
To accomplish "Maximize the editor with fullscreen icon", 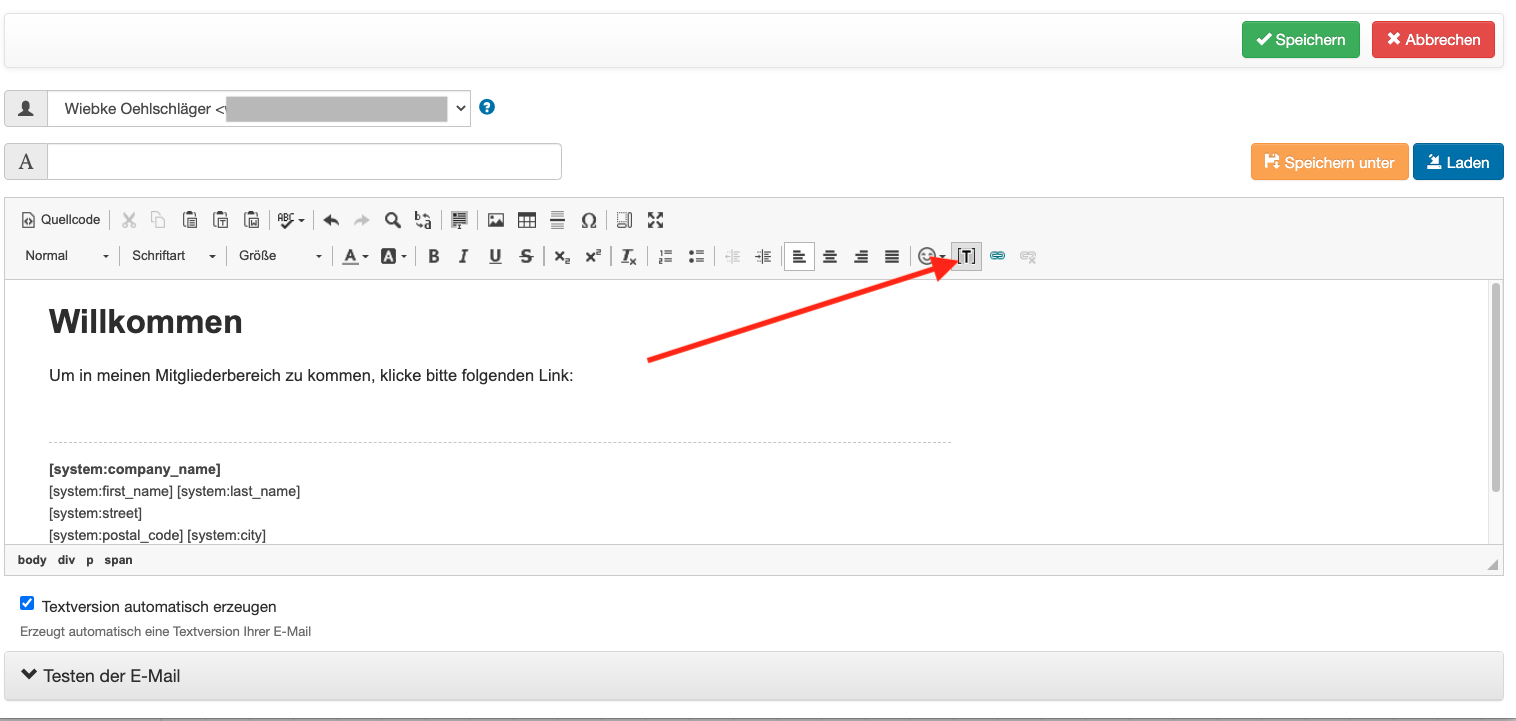I will point(656,220).
